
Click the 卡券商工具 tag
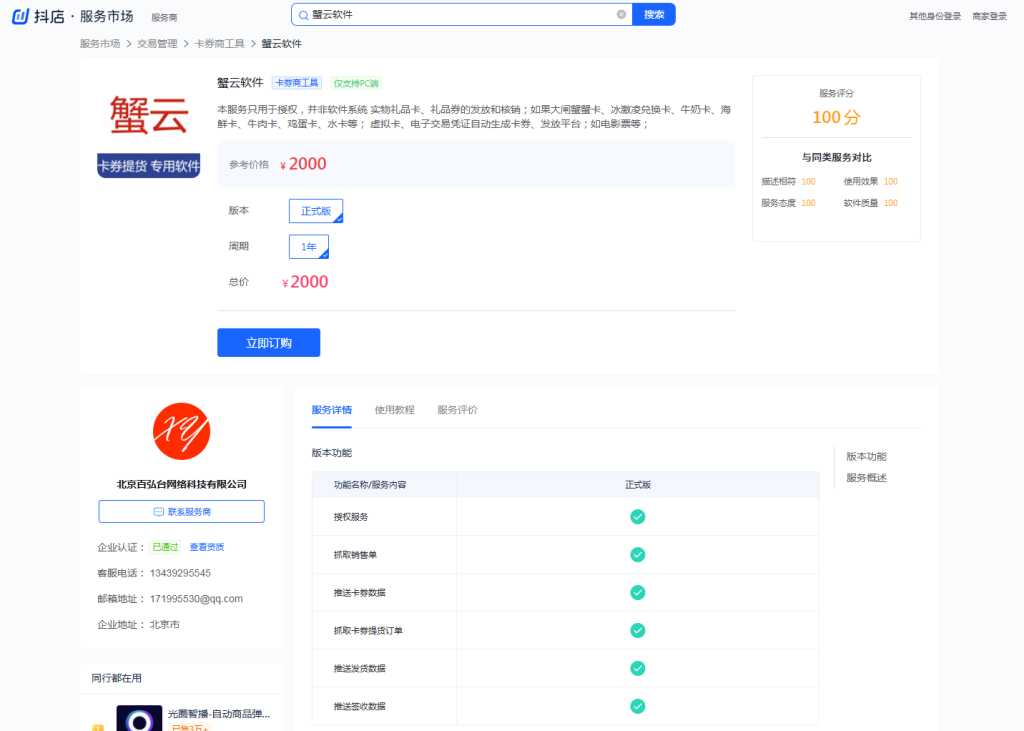click(296, 83)
